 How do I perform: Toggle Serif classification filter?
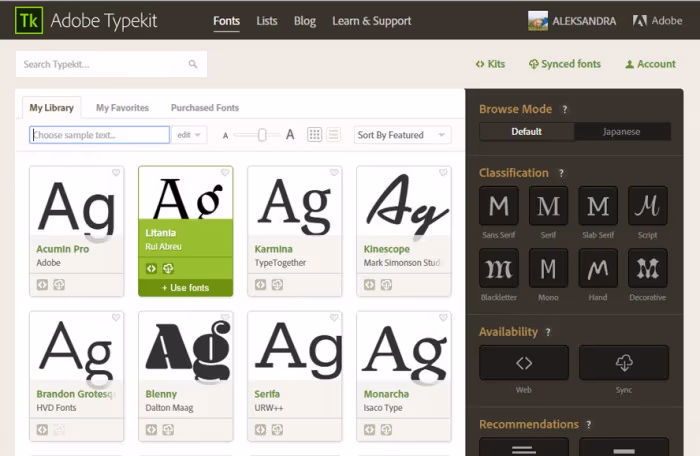coord(548,206)
